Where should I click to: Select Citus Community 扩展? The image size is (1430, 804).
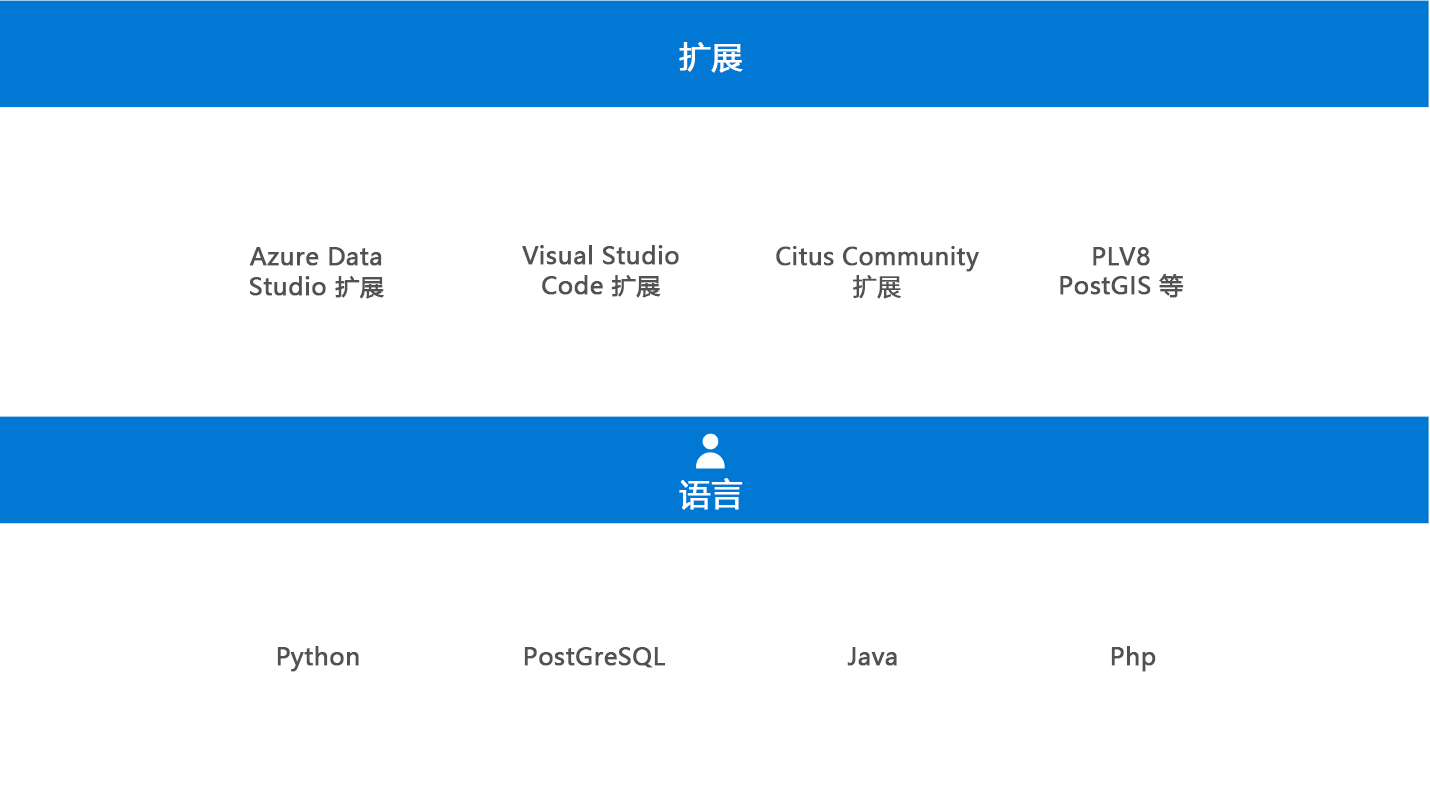pos(877,271)
